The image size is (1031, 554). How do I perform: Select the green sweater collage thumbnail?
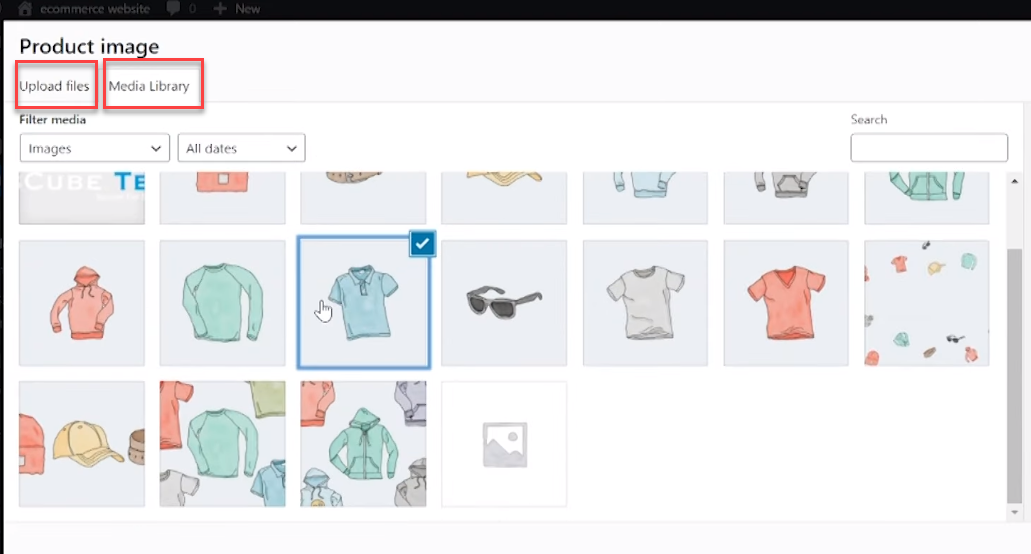tap(222, 444)
